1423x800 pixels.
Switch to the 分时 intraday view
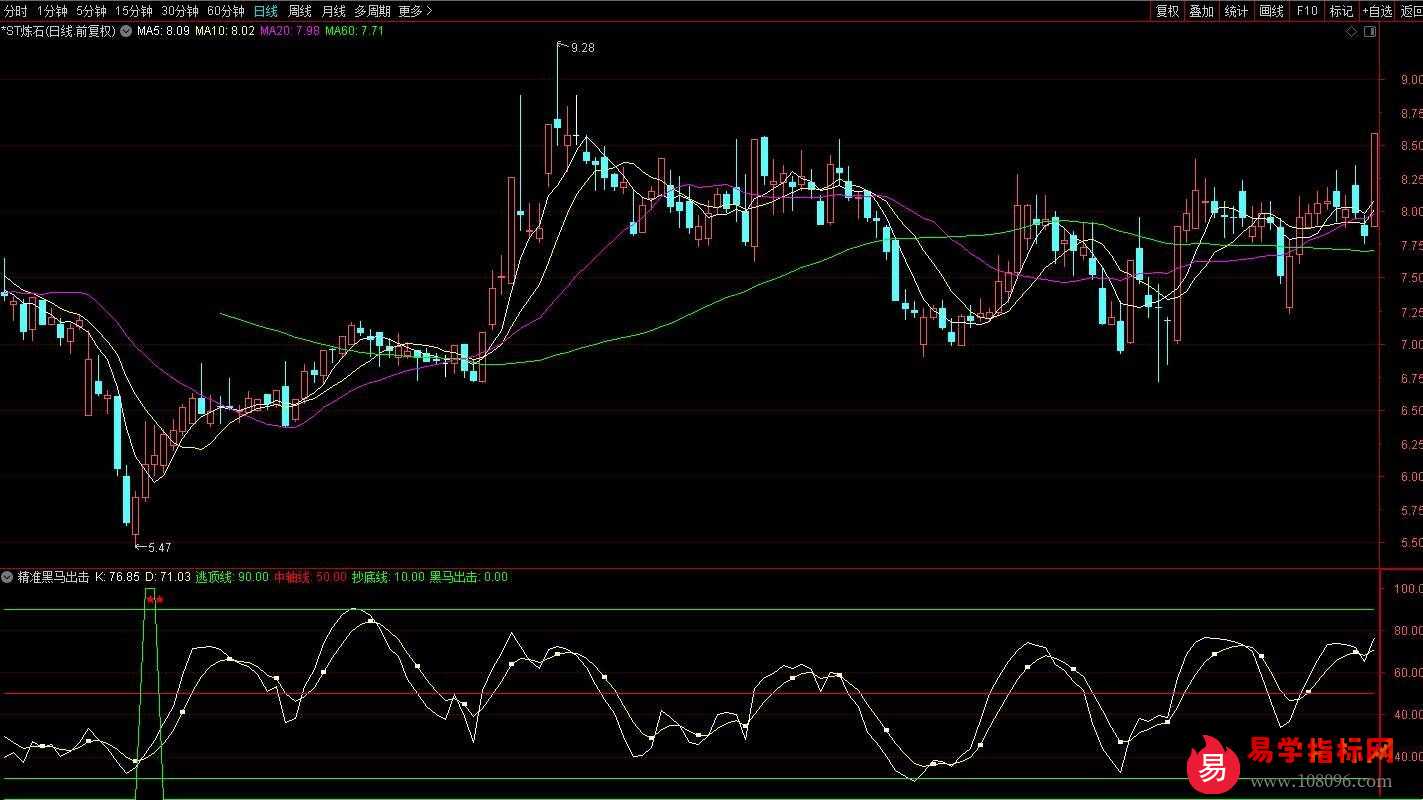click(16, 11)
